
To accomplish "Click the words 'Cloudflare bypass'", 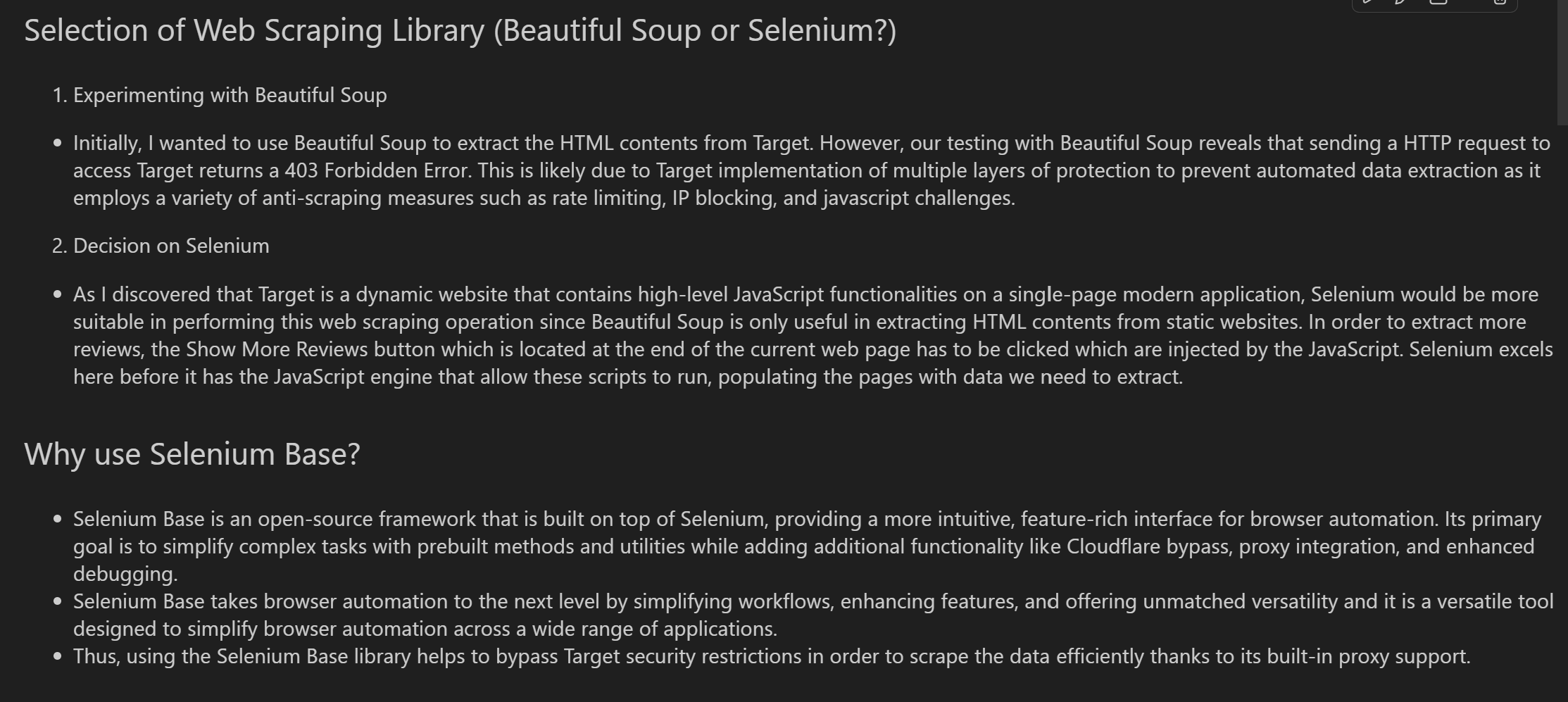I will click(x=1149, y=546).
